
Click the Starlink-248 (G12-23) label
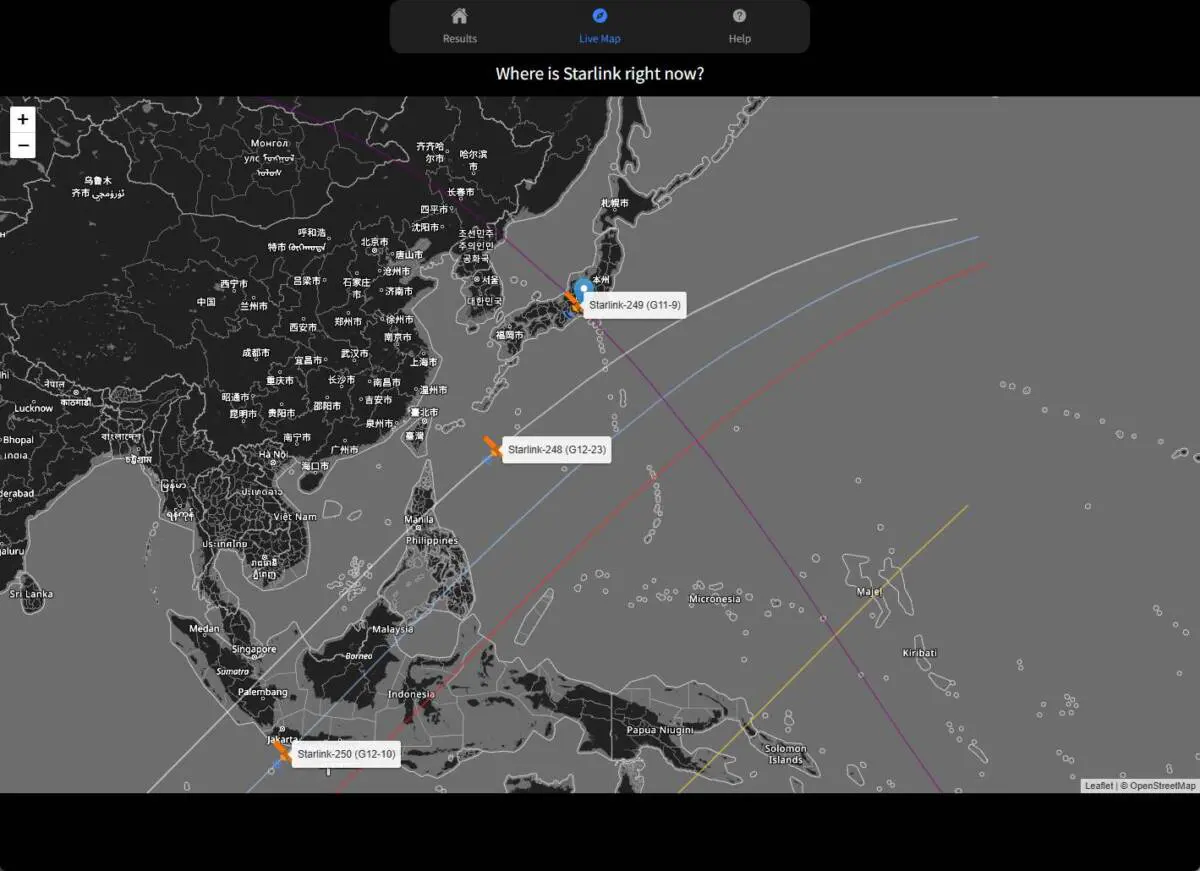pos(556,450)
